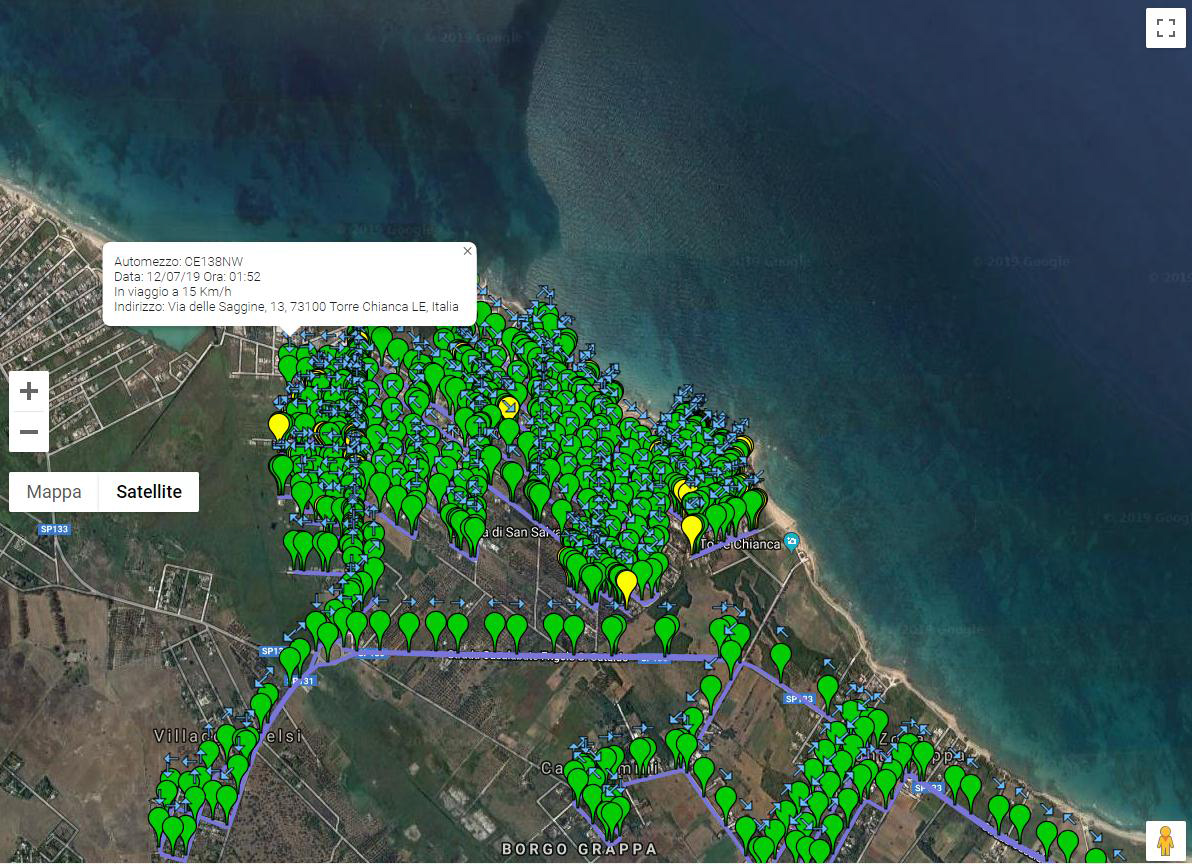Select yellow marker left of Torre Chianca label
The width and height of the screenshot is (1192, 864).
(691, 527)
